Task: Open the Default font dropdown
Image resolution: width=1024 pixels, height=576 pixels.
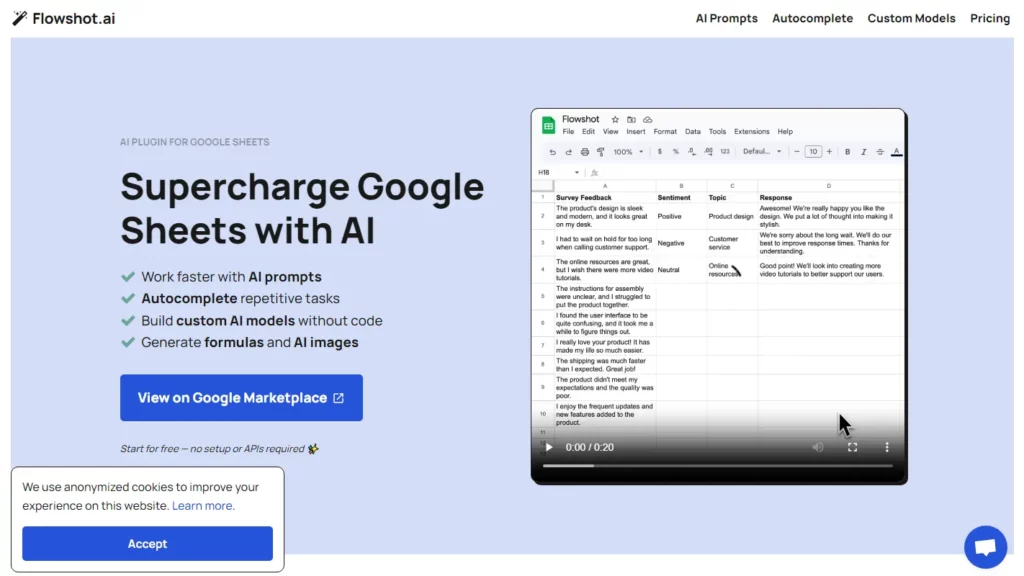Action: pyautogui.click(x=763, y=152)
